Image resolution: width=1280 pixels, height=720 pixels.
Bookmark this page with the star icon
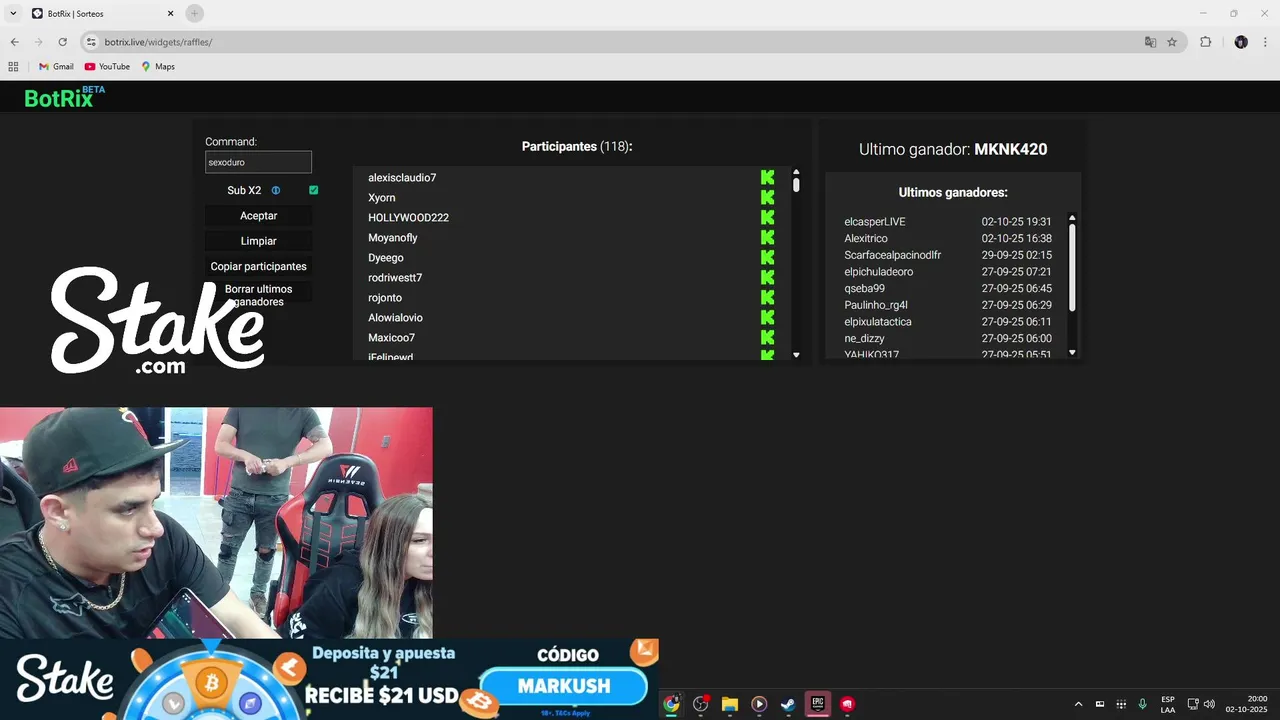(1172, 42)
